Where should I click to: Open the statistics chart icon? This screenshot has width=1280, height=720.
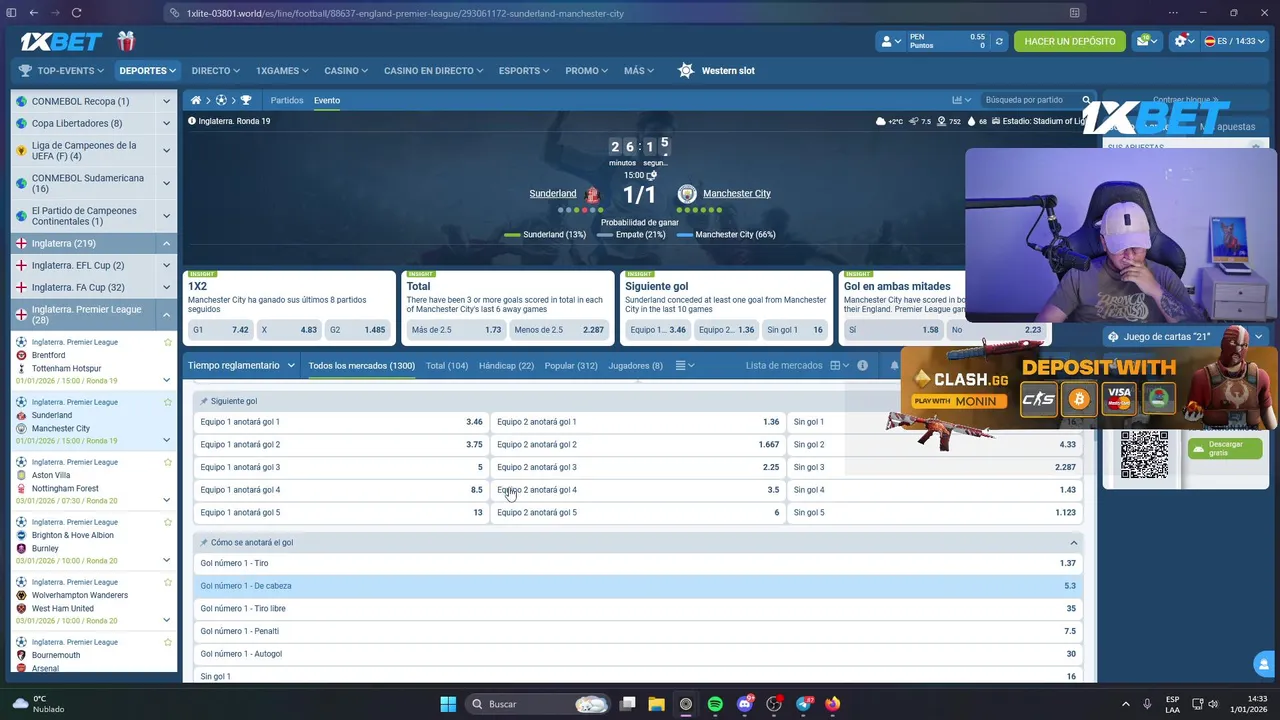point(957,100)
